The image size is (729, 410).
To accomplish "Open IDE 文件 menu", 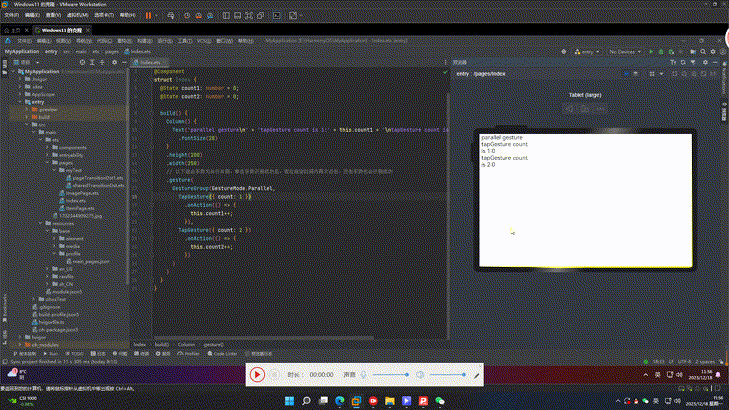I will (24, 41).
